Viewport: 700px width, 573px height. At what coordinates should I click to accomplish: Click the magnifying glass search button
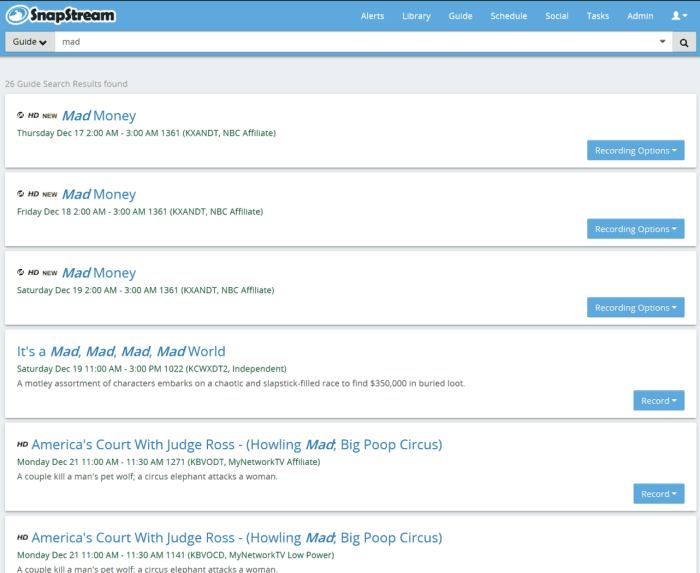pos(683,42)
